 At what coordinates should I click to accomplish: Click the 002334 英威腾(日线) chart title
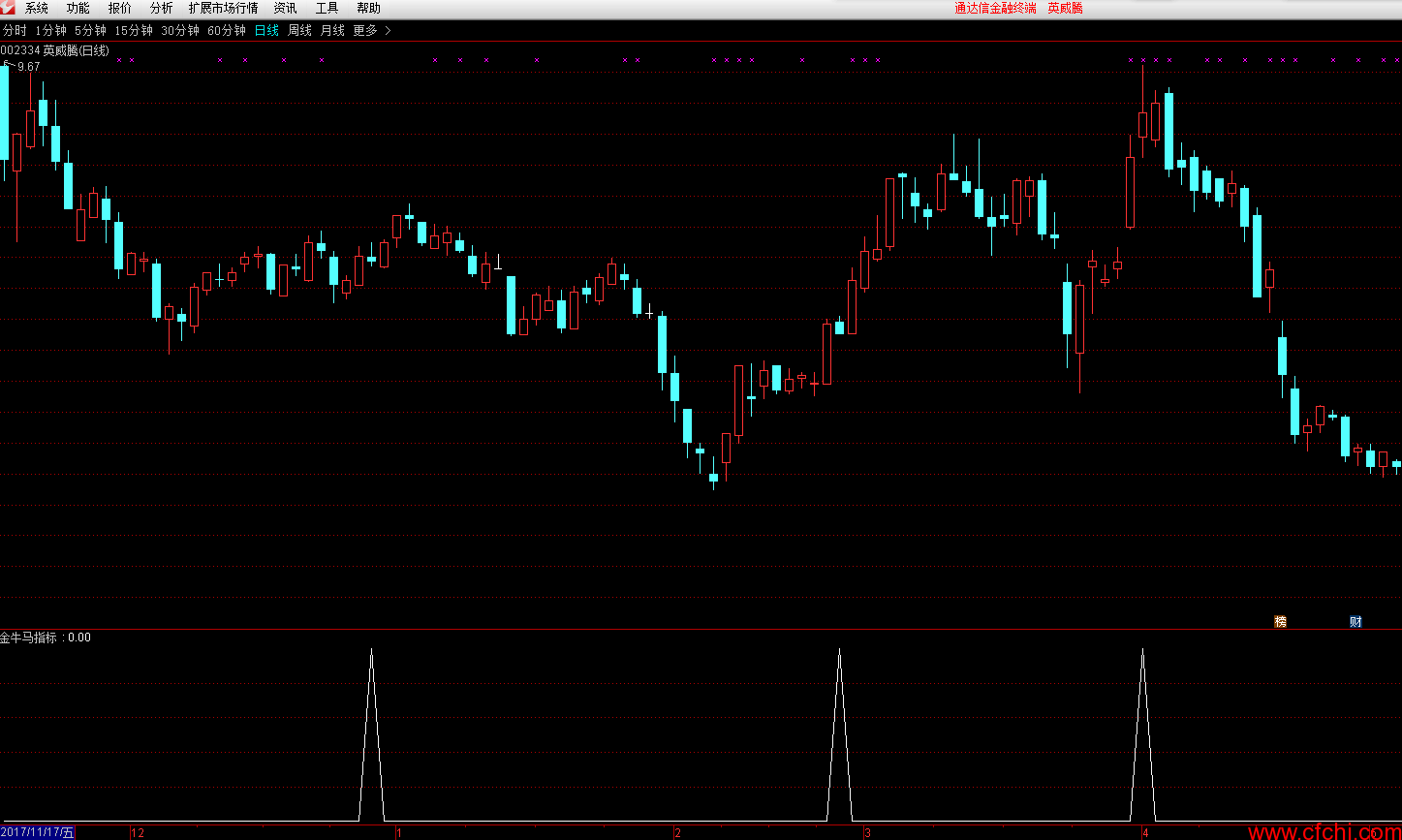[x=54, y=50]
